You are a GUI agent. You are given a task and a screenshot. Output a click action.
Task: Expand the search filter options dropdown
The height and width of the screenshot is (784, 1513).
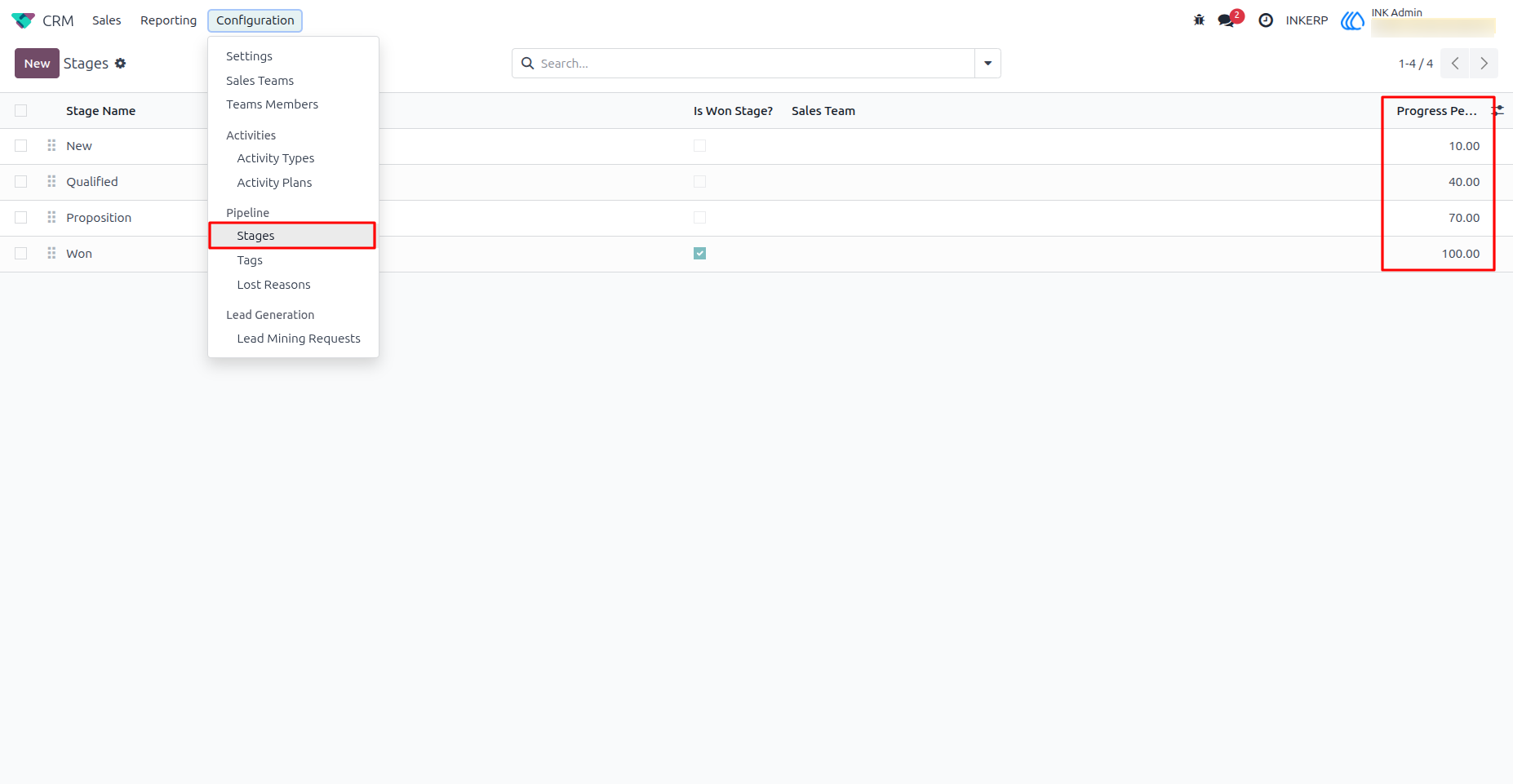tap(988, 64)
